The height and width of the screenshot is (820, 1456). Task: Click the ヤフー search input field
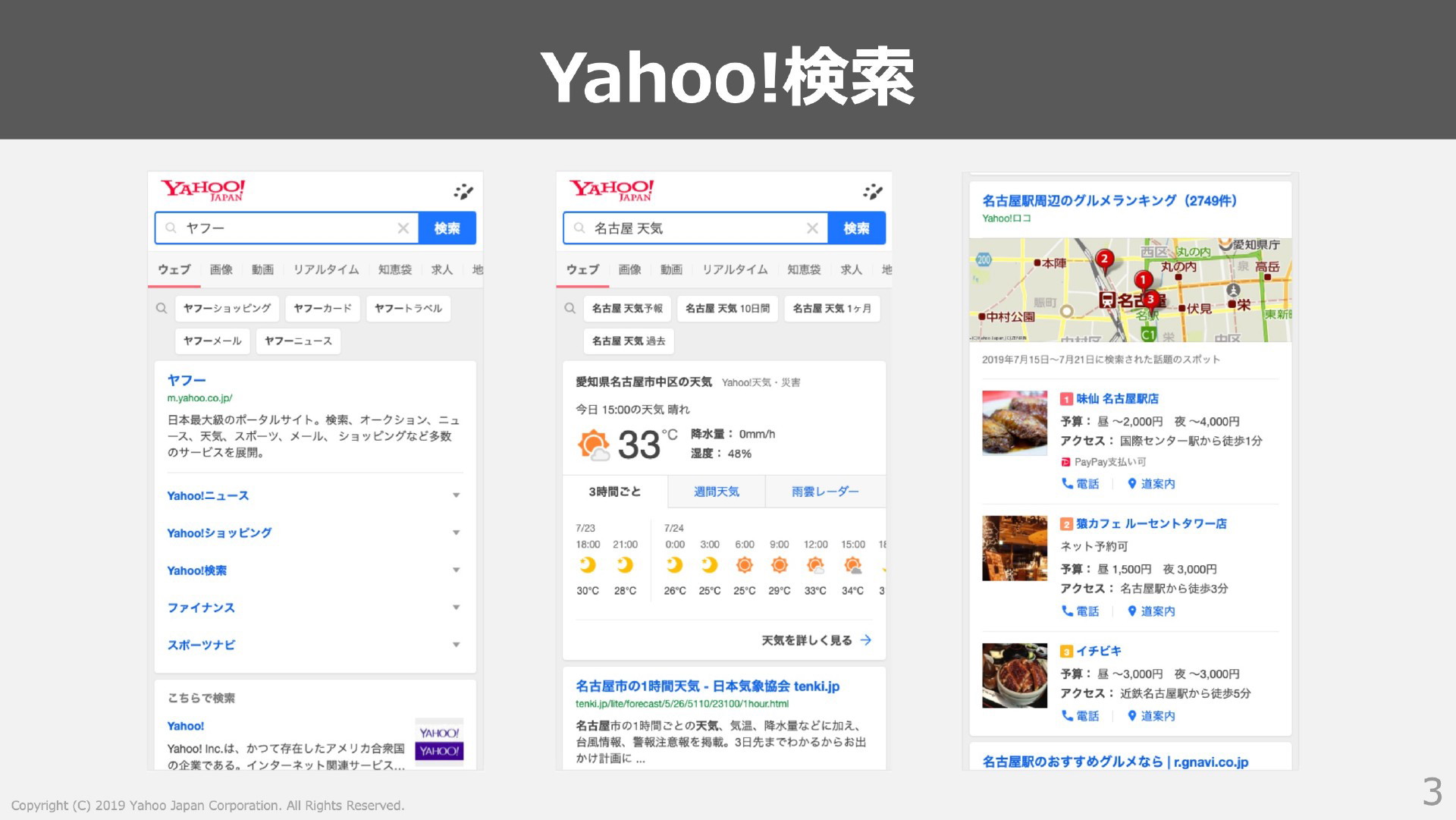pyautogui.click(x=287, y=228)
